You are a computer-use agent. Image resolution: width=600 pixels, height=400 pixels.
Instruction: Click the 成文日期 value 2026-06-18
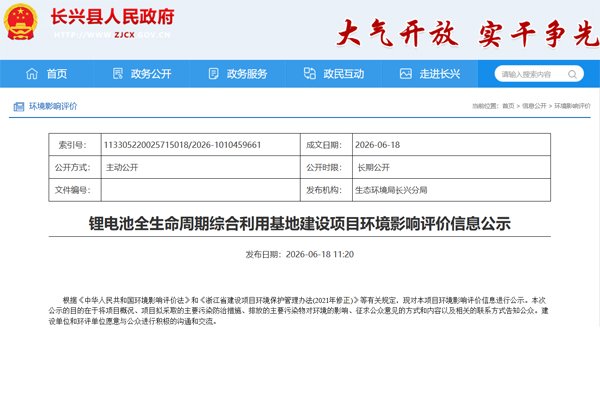point(377,145)
